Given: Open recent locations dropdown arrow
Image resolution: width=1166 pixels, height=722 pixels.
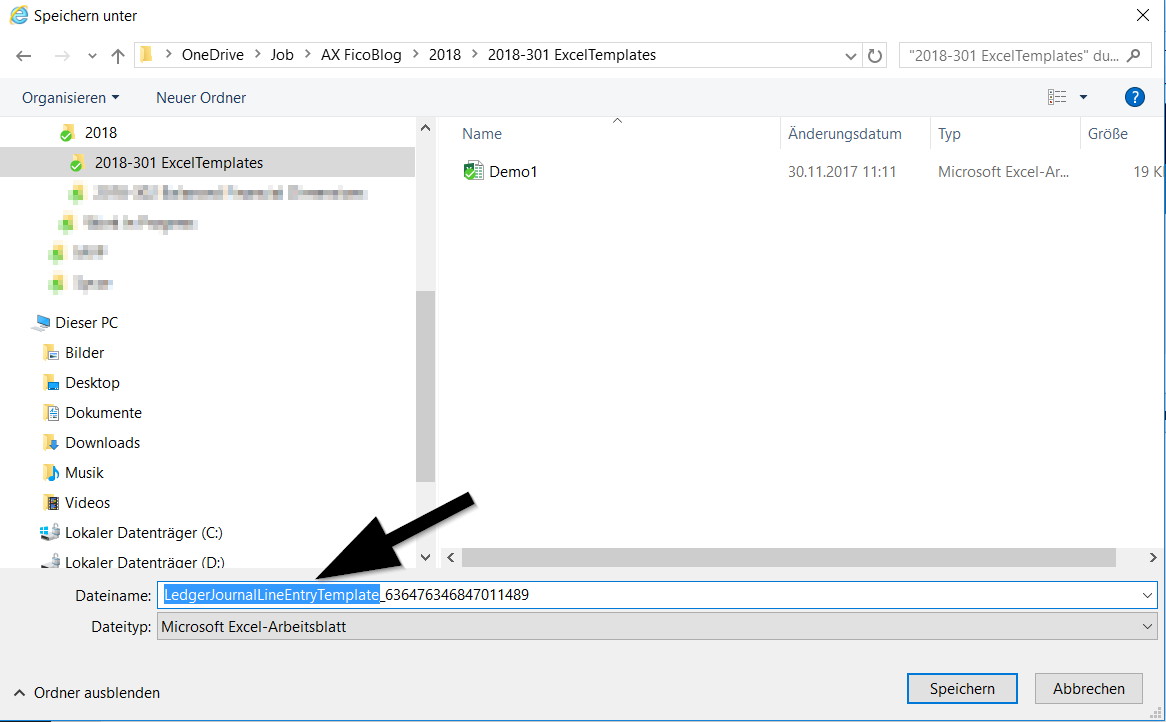Looking at the screenshot, I should tap(92, 56).
